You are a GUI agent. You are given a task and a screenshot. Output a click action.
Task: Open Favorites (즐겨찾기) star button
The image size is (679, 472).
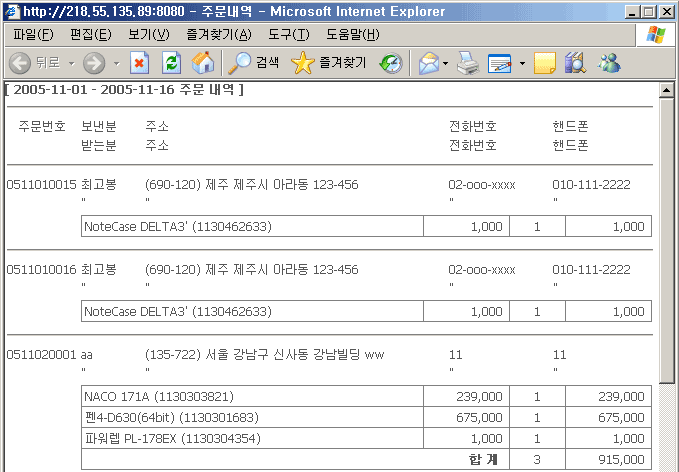pos(329,63)
